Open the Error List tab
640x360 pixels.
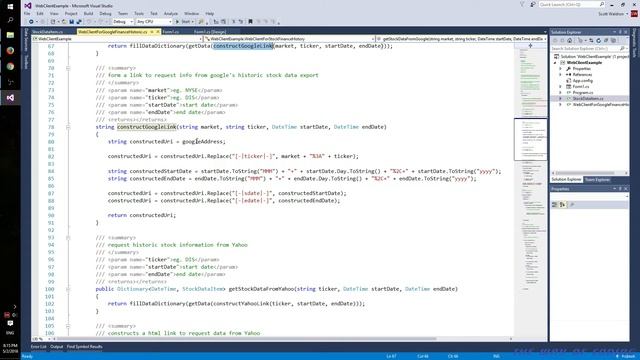38,347
